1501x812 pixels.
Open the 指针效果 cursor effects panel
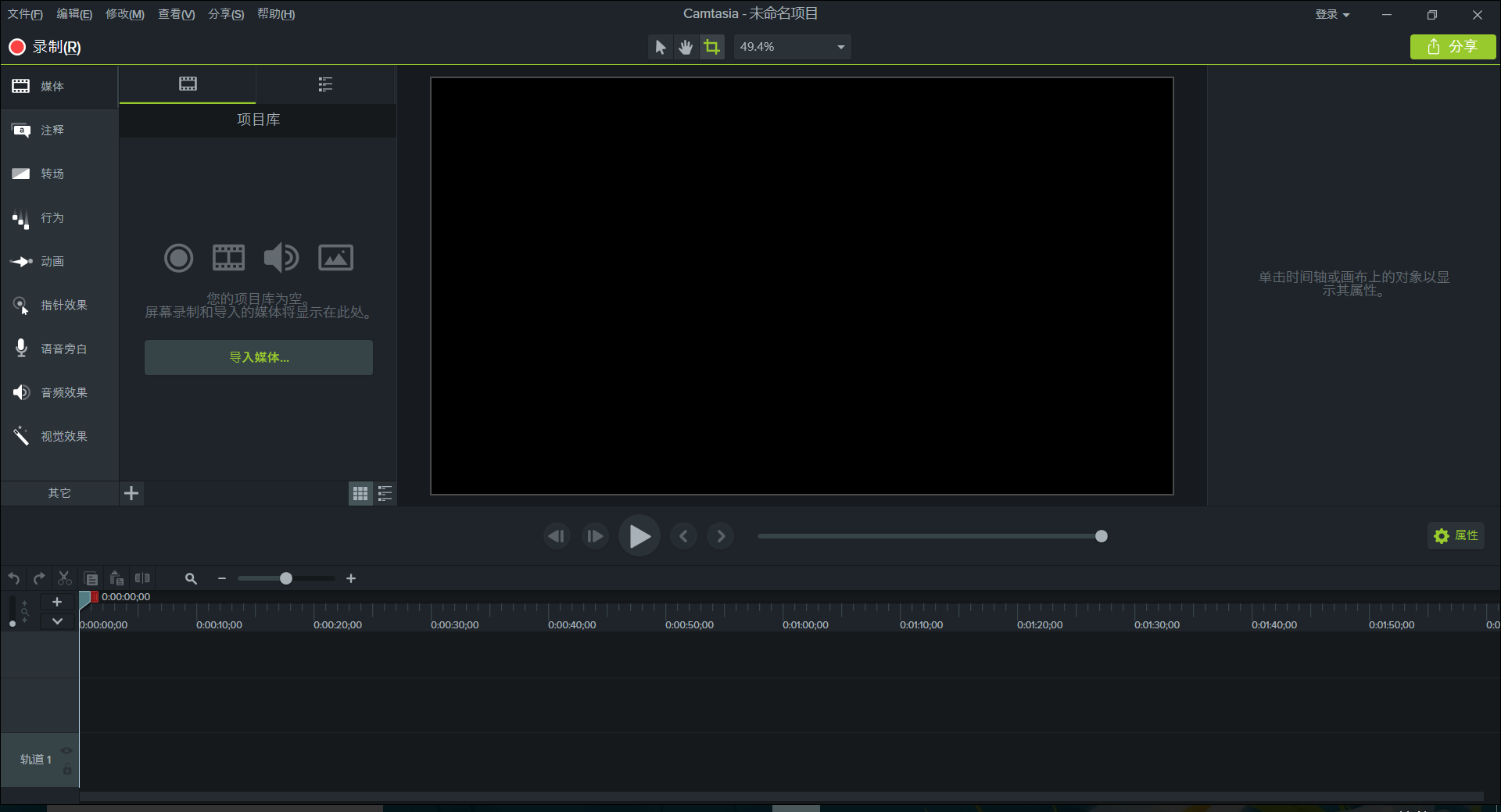click(59, 305)
